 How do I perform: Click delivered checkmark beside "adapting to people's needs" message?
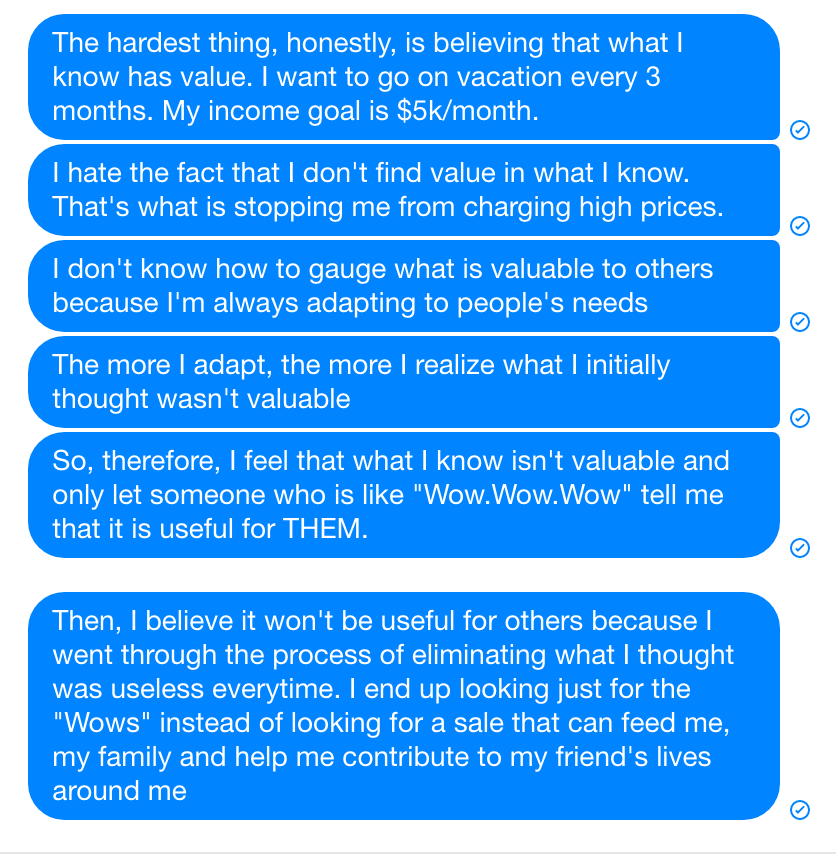coord(799,321)
